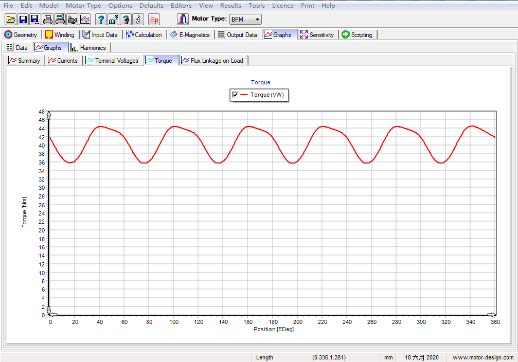Open the Licence menu
The image size is (518, 362).
point(283,6)
